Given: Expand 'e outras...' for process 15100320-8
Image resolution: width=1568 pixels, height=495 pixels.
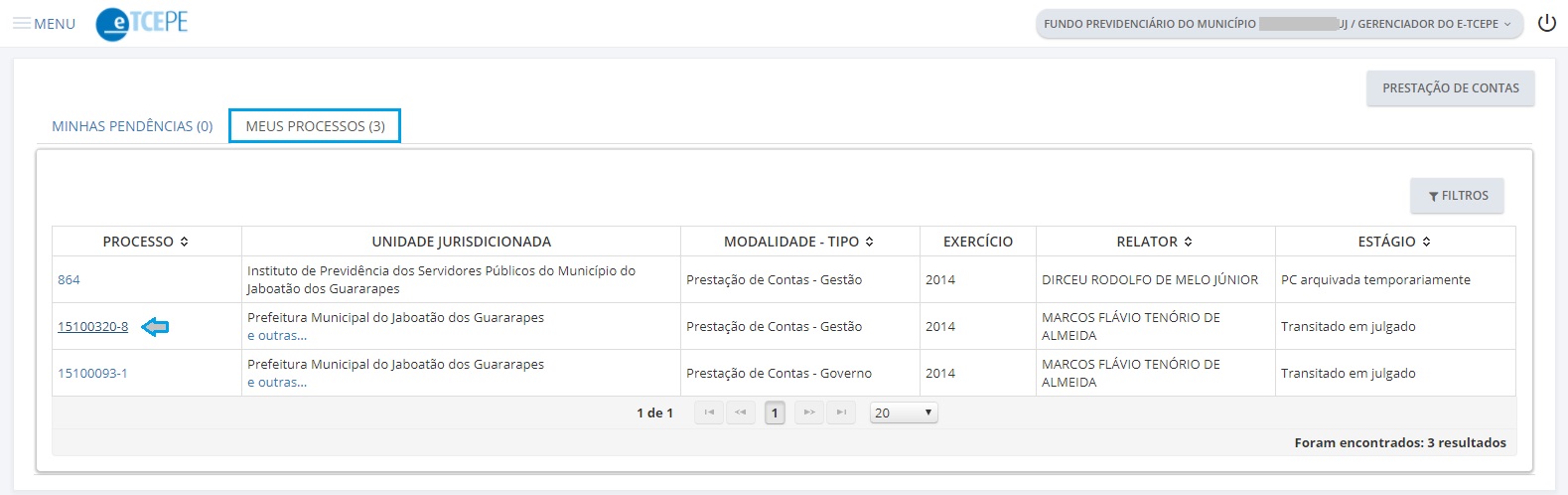Looking at the screenshot, I should pos(277,336).
